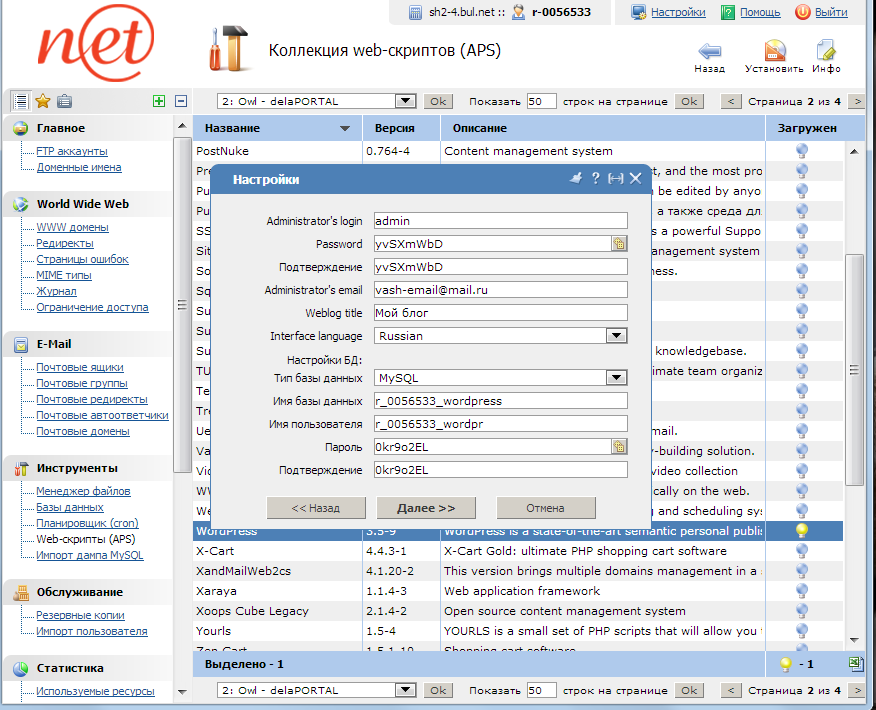
Task: Click the lightbulb in the WordPress row
Action: [801, 531]
